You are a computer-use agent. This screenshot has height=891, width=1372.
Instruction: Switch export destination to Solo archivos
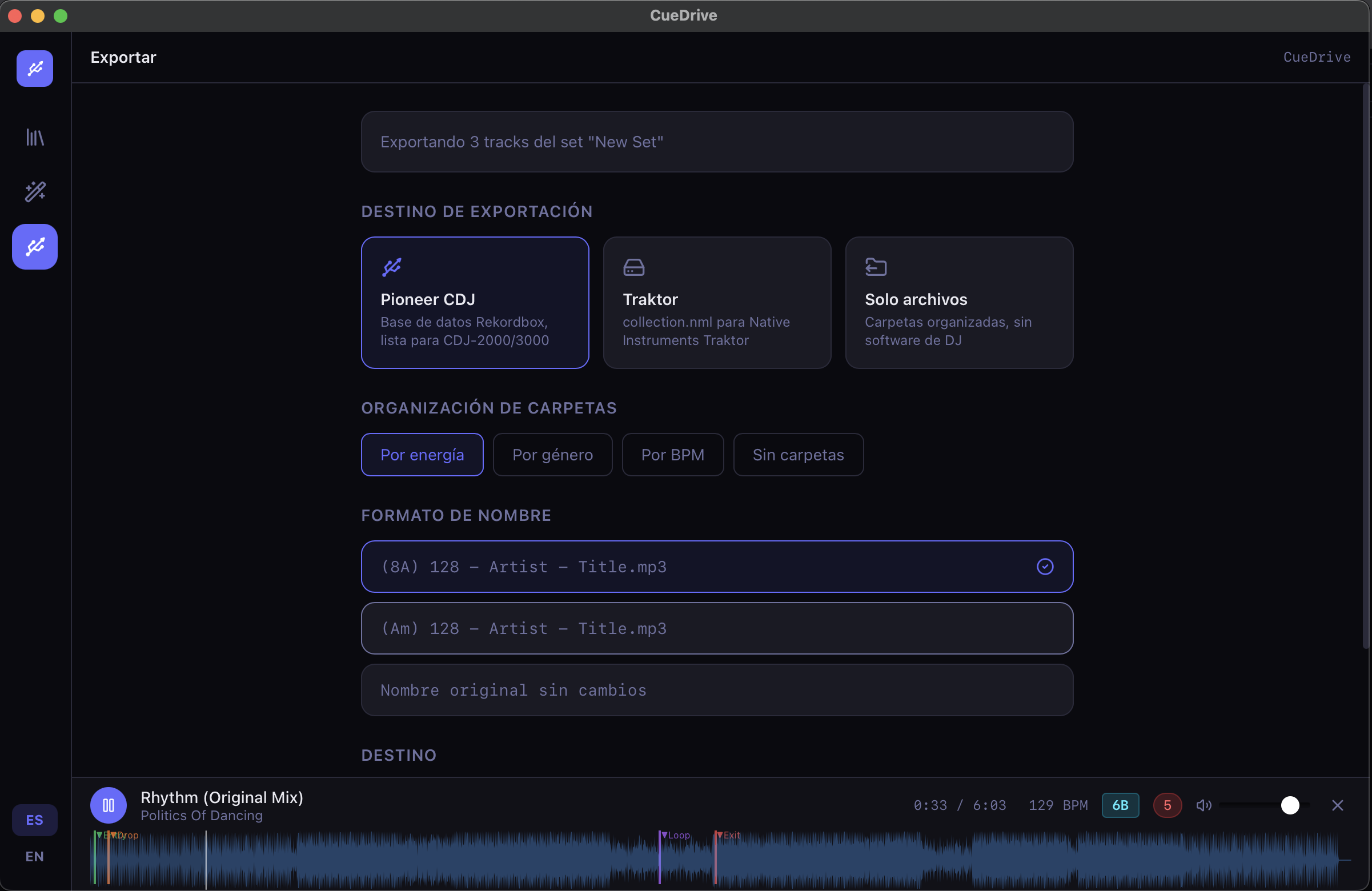(x=958, y=303)
